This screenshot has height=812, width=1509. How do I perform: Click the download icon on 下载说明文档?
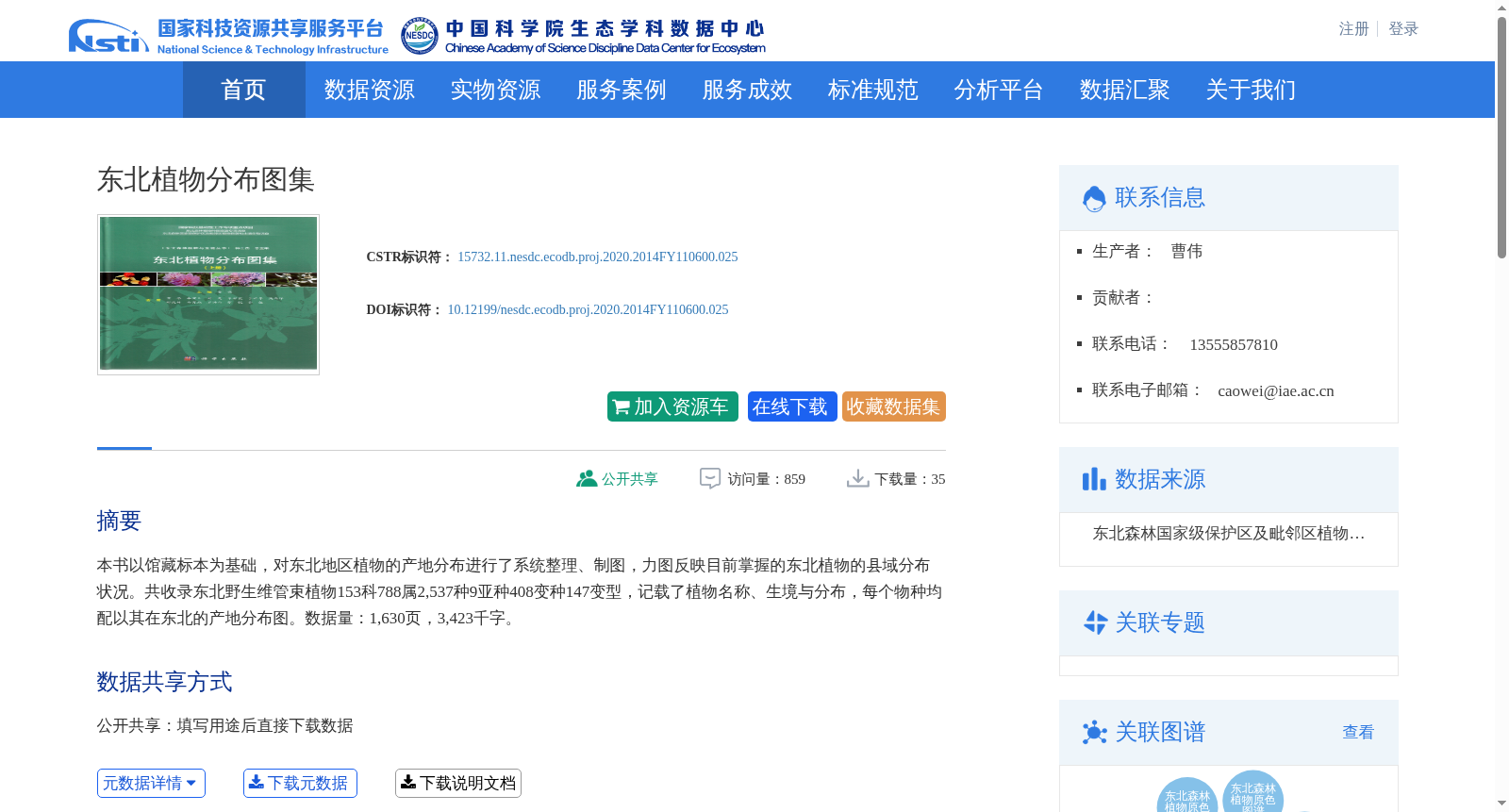point(408,782)
